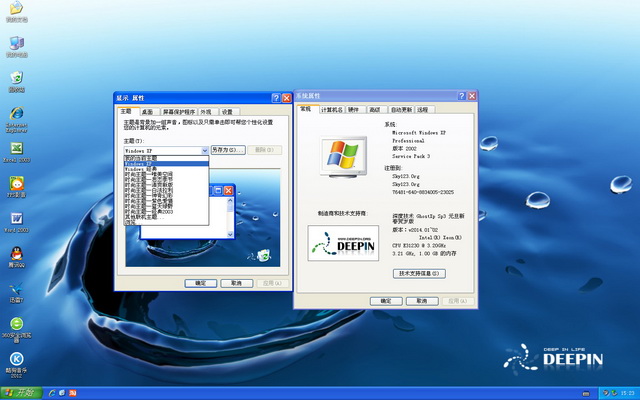Click the 技术支持信息 button

pos(419,273)
